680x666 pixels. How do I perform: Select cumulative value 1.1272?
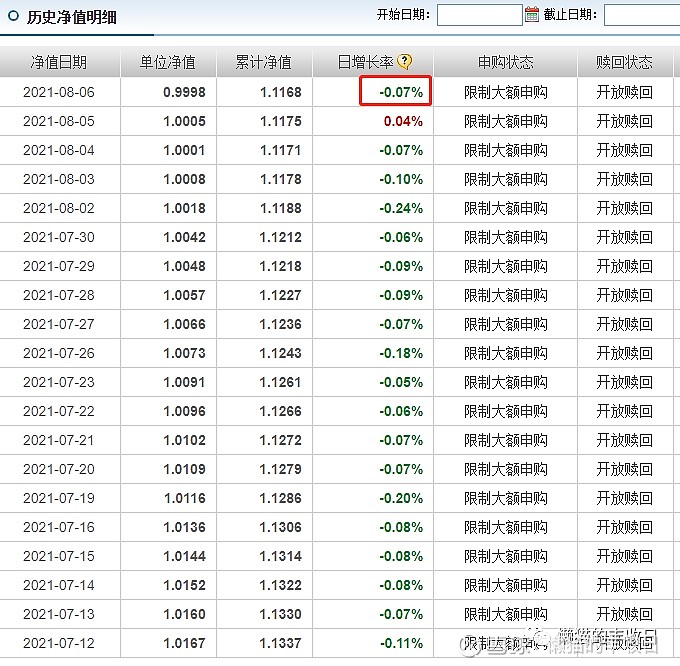tap(281, 440)
